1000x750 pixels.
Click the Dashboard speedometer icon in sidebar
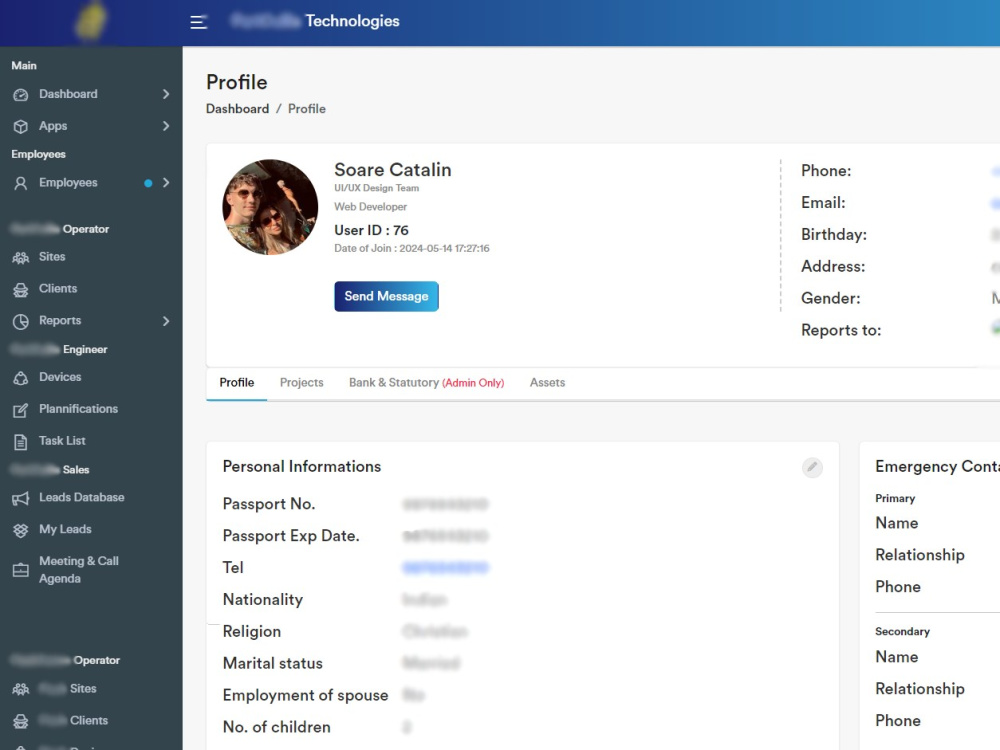point(20,95)
